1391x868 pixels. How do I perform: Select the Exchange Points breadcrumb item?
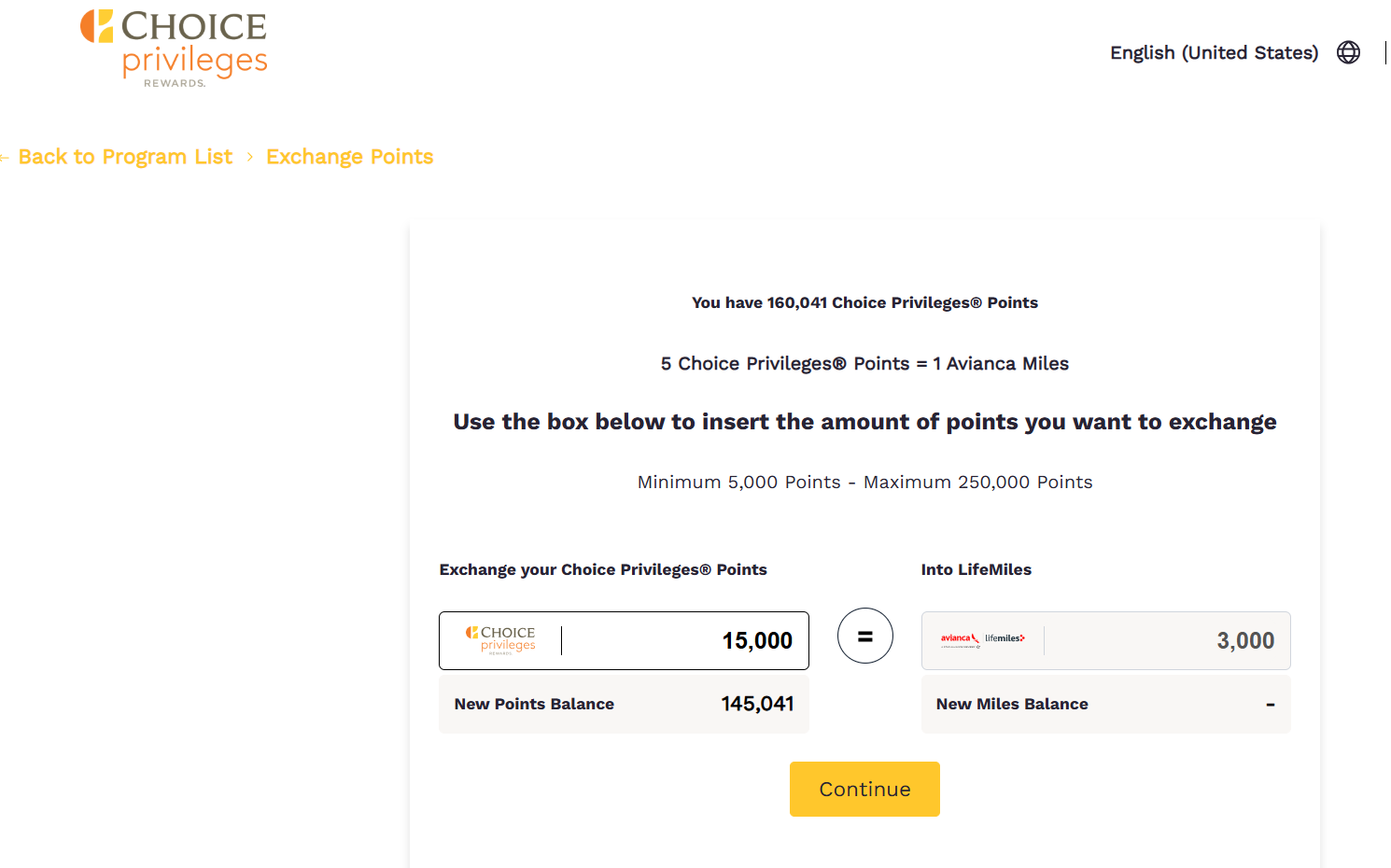point(349,156)
